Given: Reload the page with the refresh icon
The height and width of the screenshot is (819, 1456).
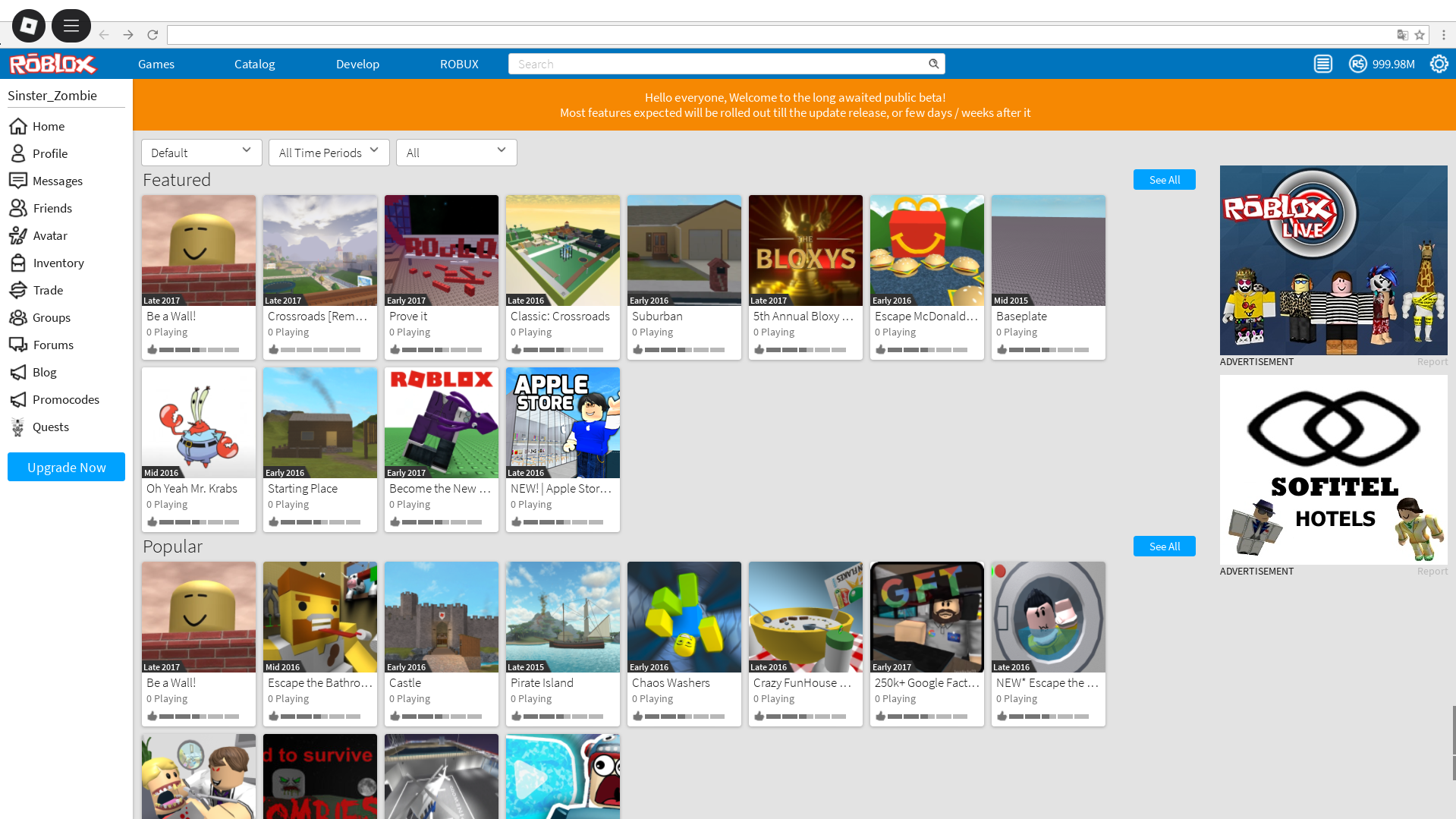Looking at the screenshot, I should 153,35.
